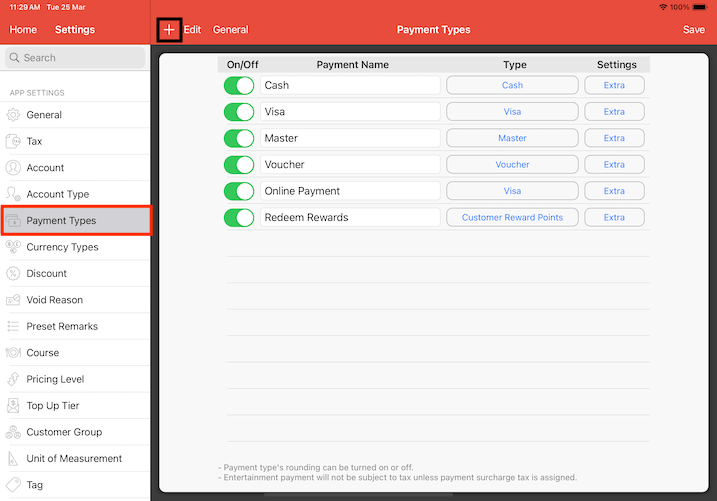This screenshot has height=501, width=717.
Task: Click the Account person icon
Action: point(13,168)
